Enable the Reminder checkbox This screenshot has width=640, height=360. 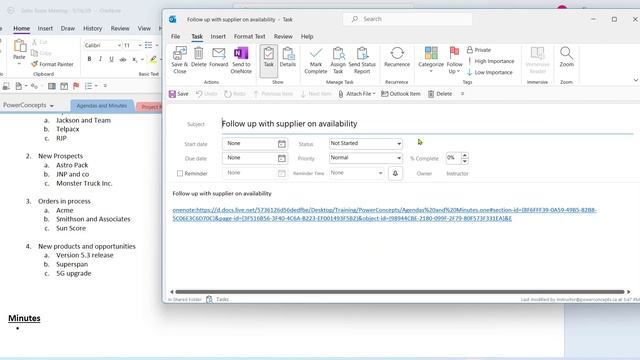(x=180, y=173)
